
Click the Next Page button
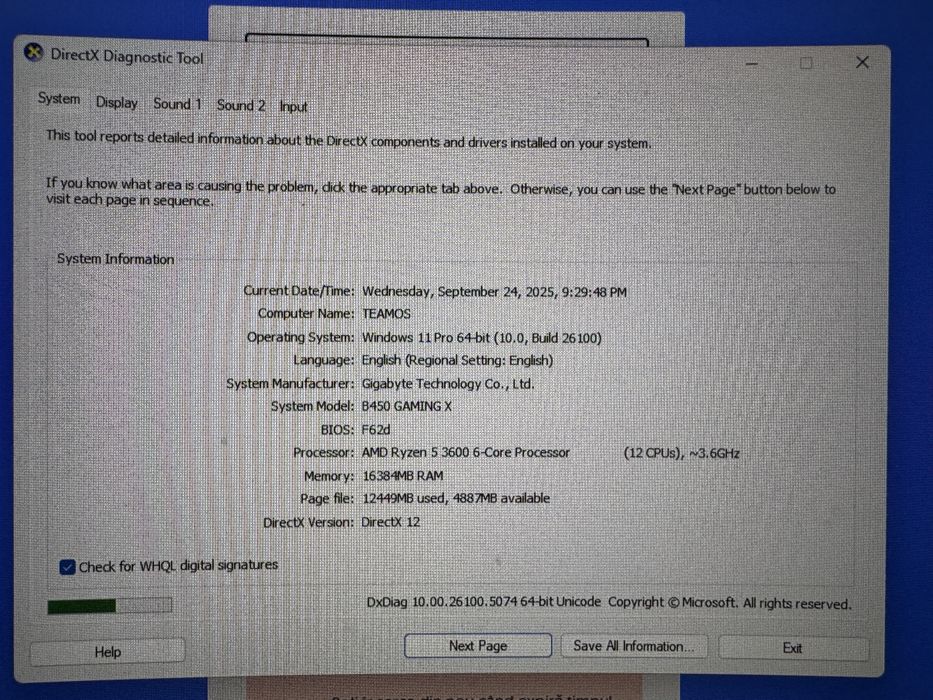coord(478,646)
